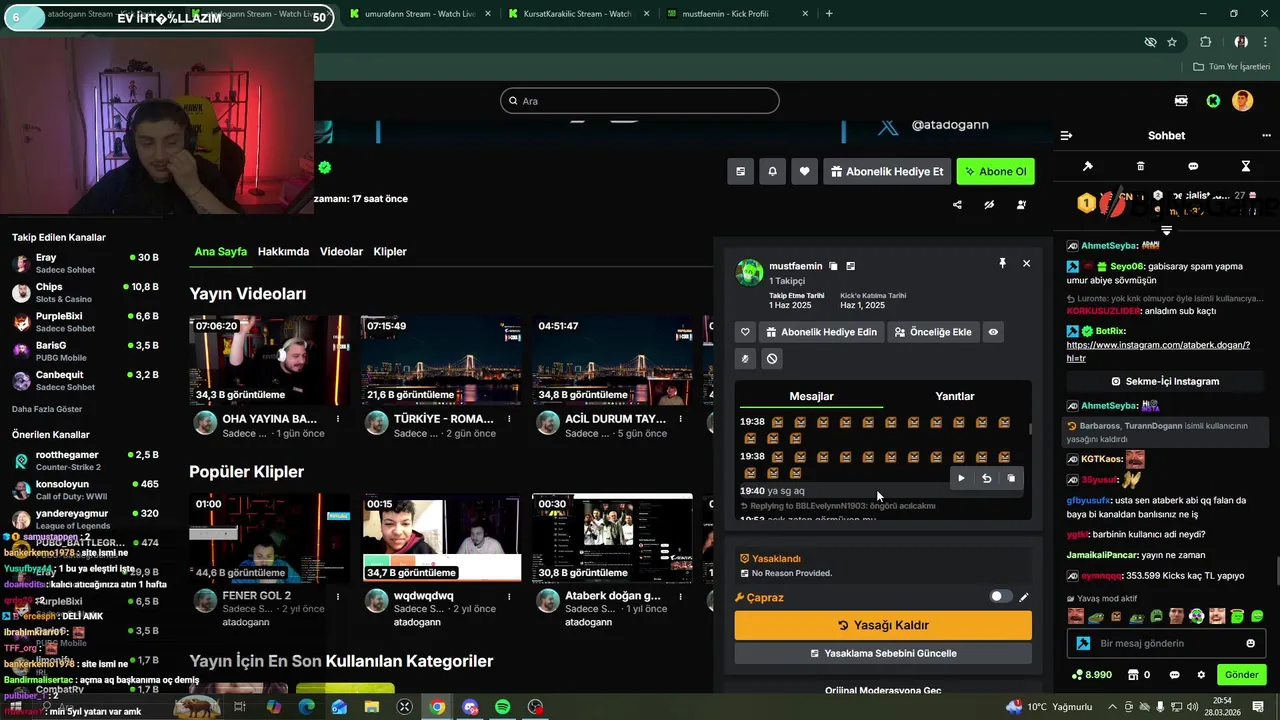Toggle the Çapraz switch
The height and width of the screenshot is (720, 1280).
click(x=1000, y=597)
